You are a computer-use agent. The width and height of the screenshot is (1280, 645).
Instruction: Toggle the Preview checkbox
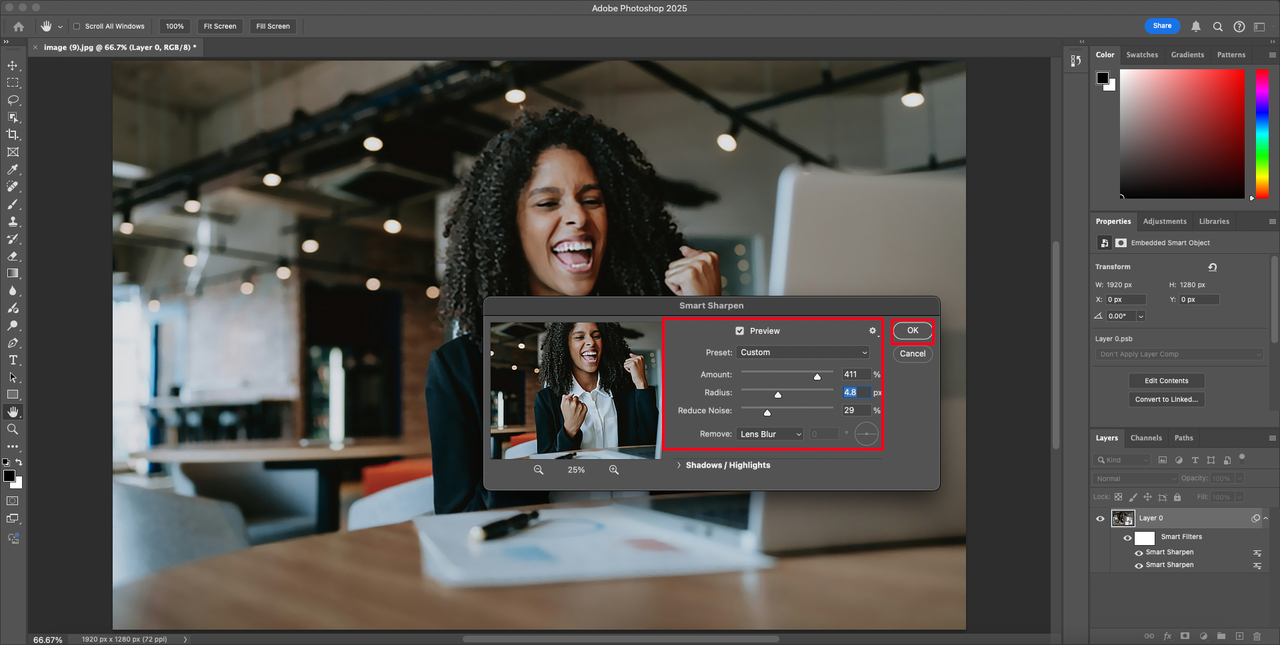click(x=740, y=331)
